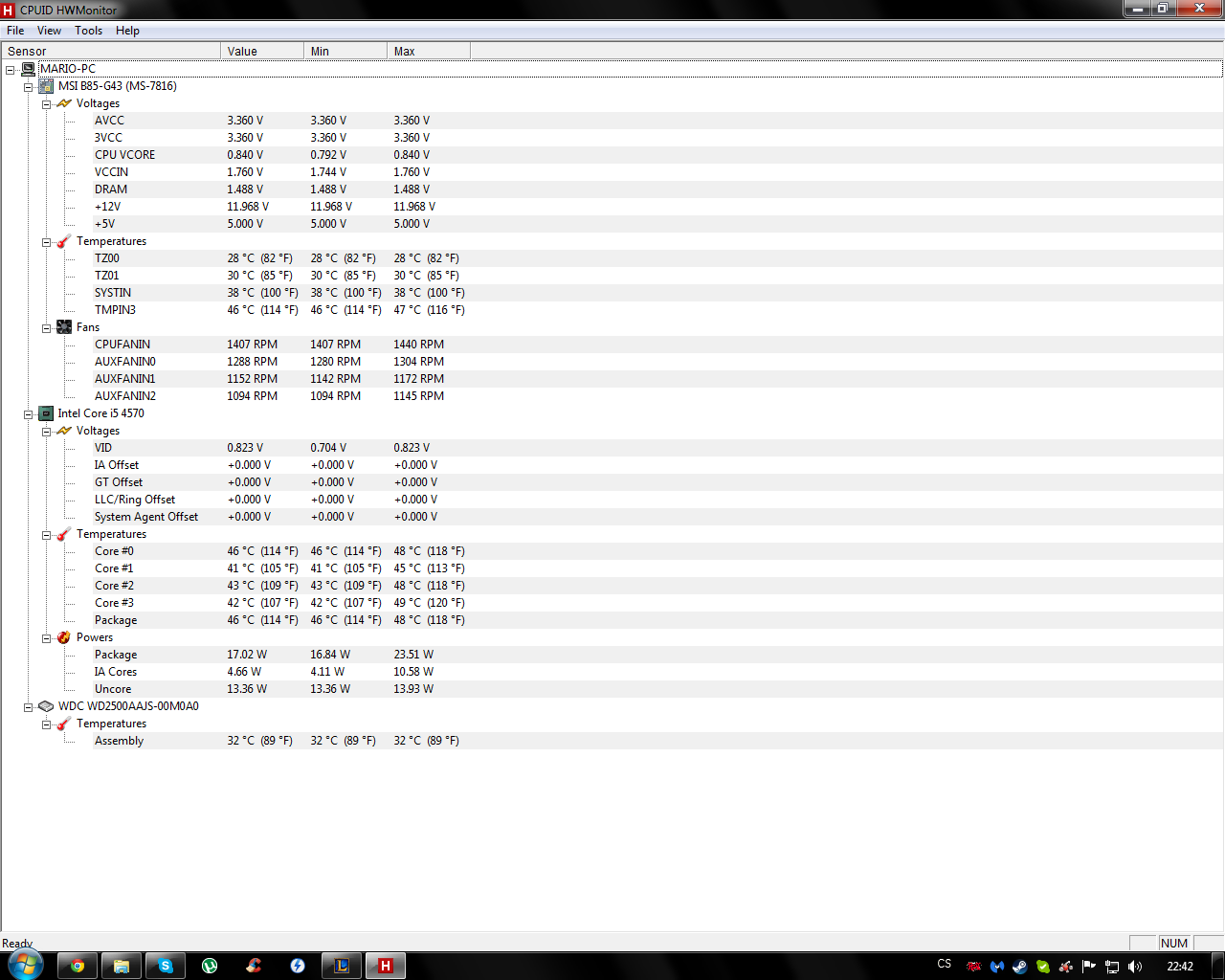Viewport: 1225px width, 980px height.
Task: Collapse the WDC WD2500AAJS-00M0A0 node
Action: point(29,707)
